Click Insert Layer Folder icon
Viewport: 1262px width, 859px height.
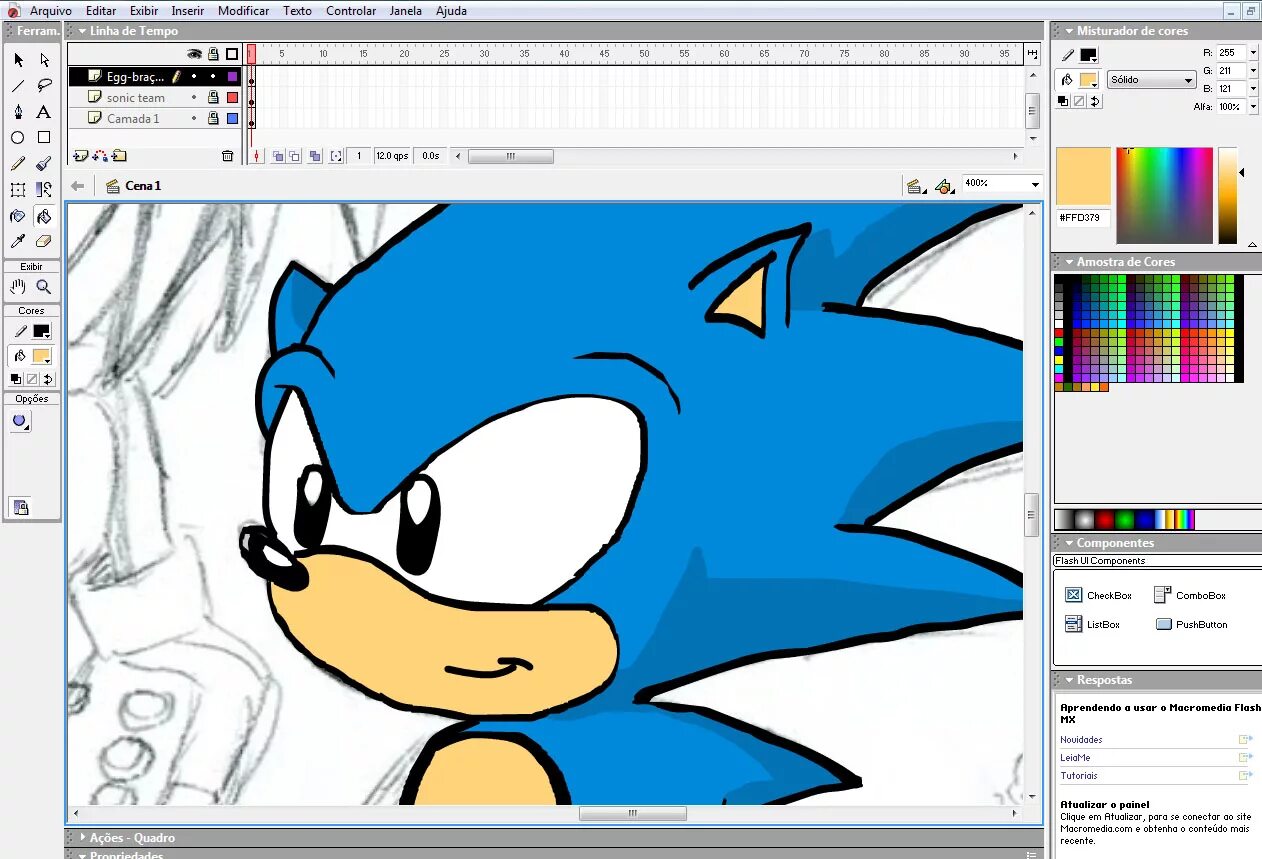coord(119,156)
